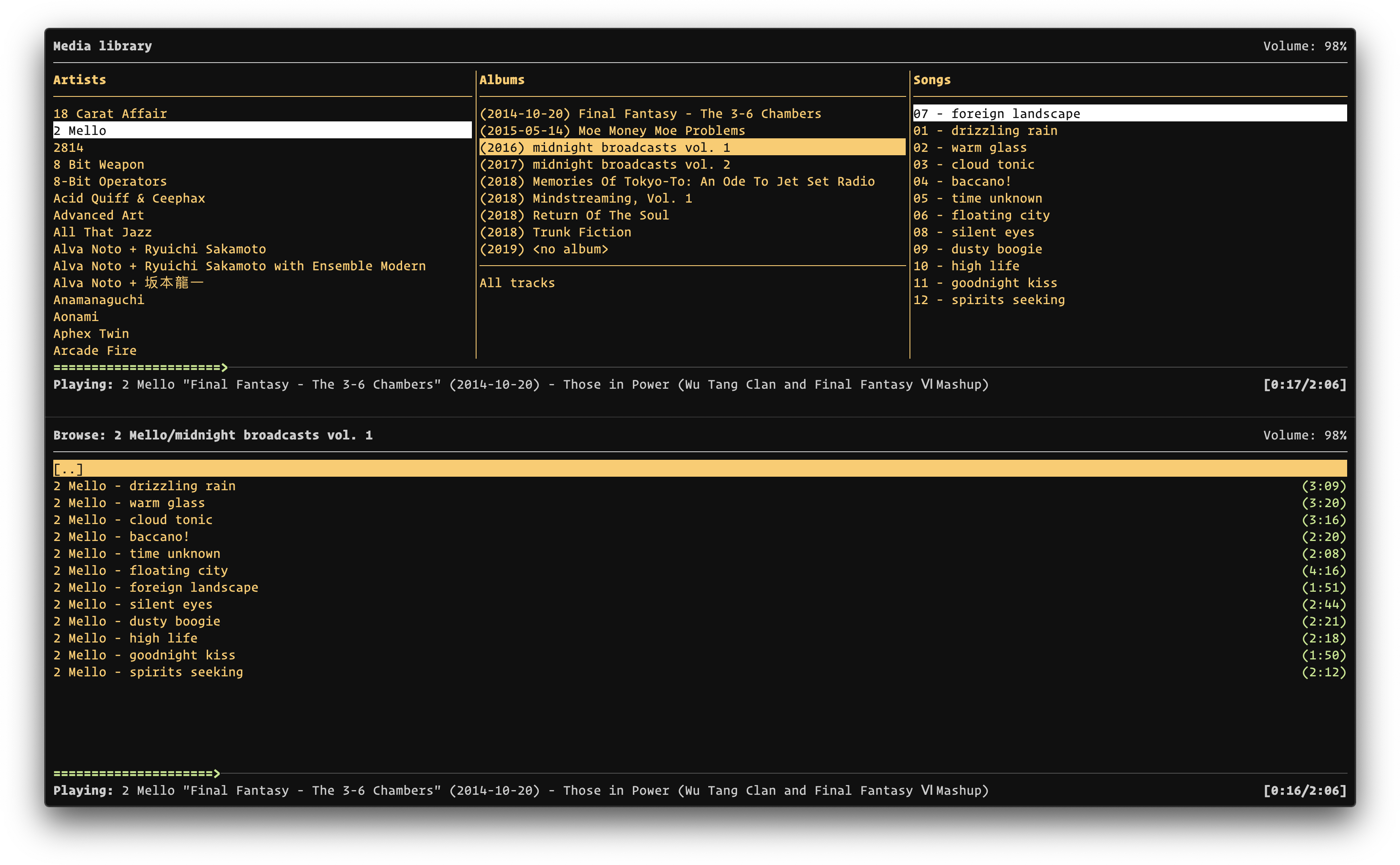Open album Mindstreaming, Vol. 1
The image size is (1400, 865).
click(586, 198)
